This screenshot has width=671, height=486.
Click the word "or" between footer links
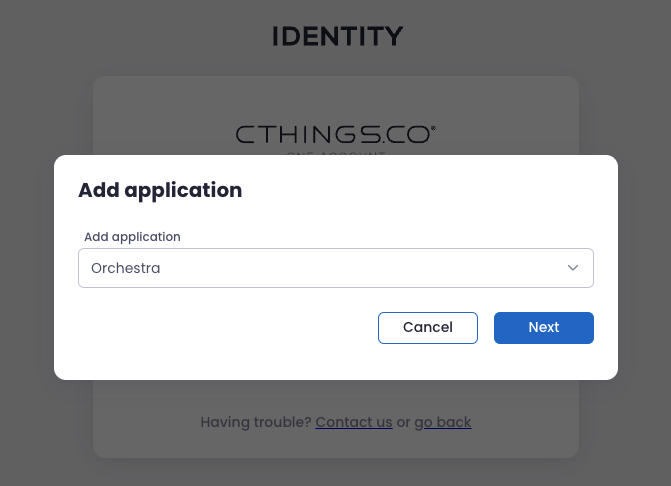(x=403, y=422)
